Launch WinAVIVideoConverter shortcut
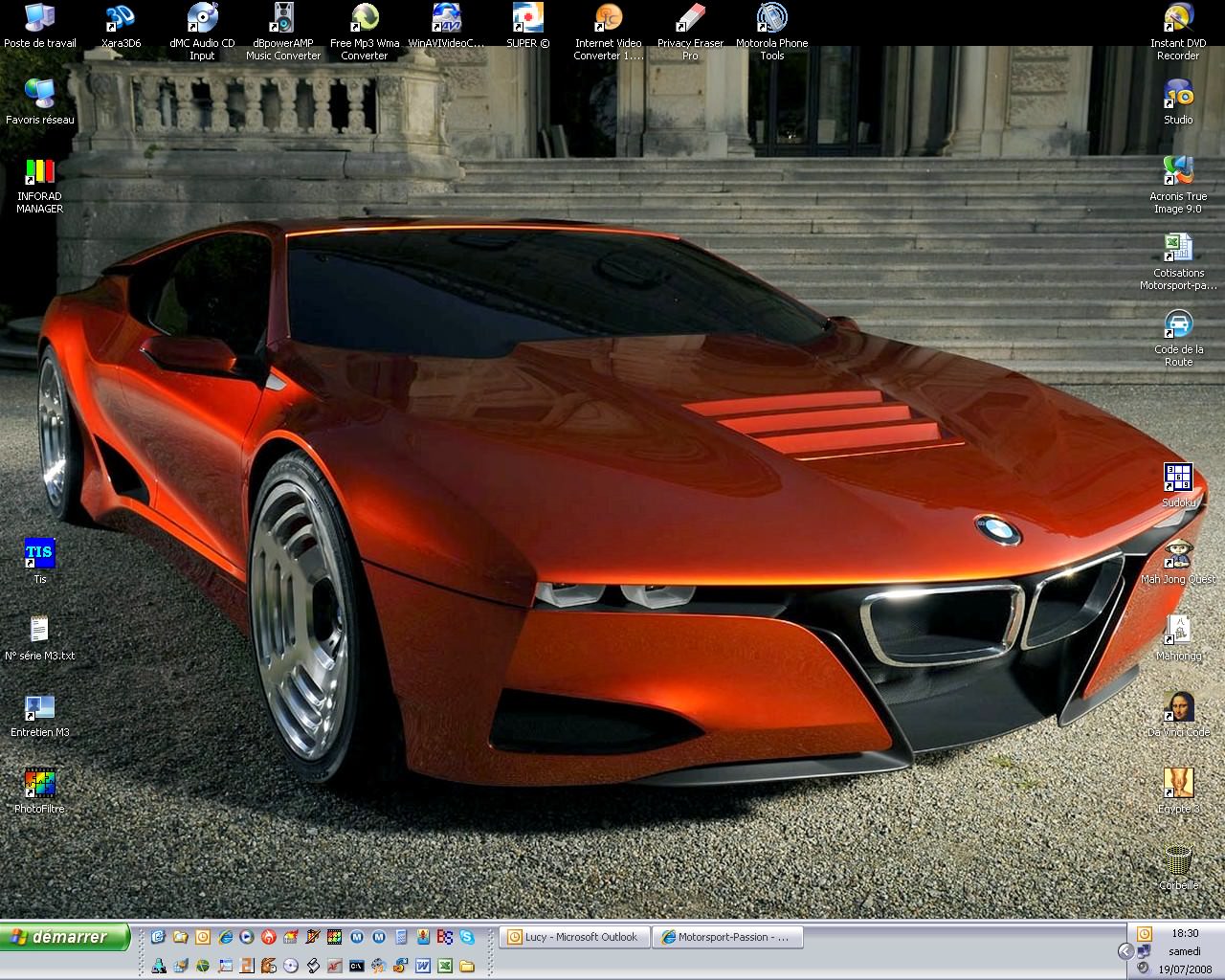Image resolution: width=1225 pixels, height=980 pixels. pyautogui.click(x=446, y=26)
